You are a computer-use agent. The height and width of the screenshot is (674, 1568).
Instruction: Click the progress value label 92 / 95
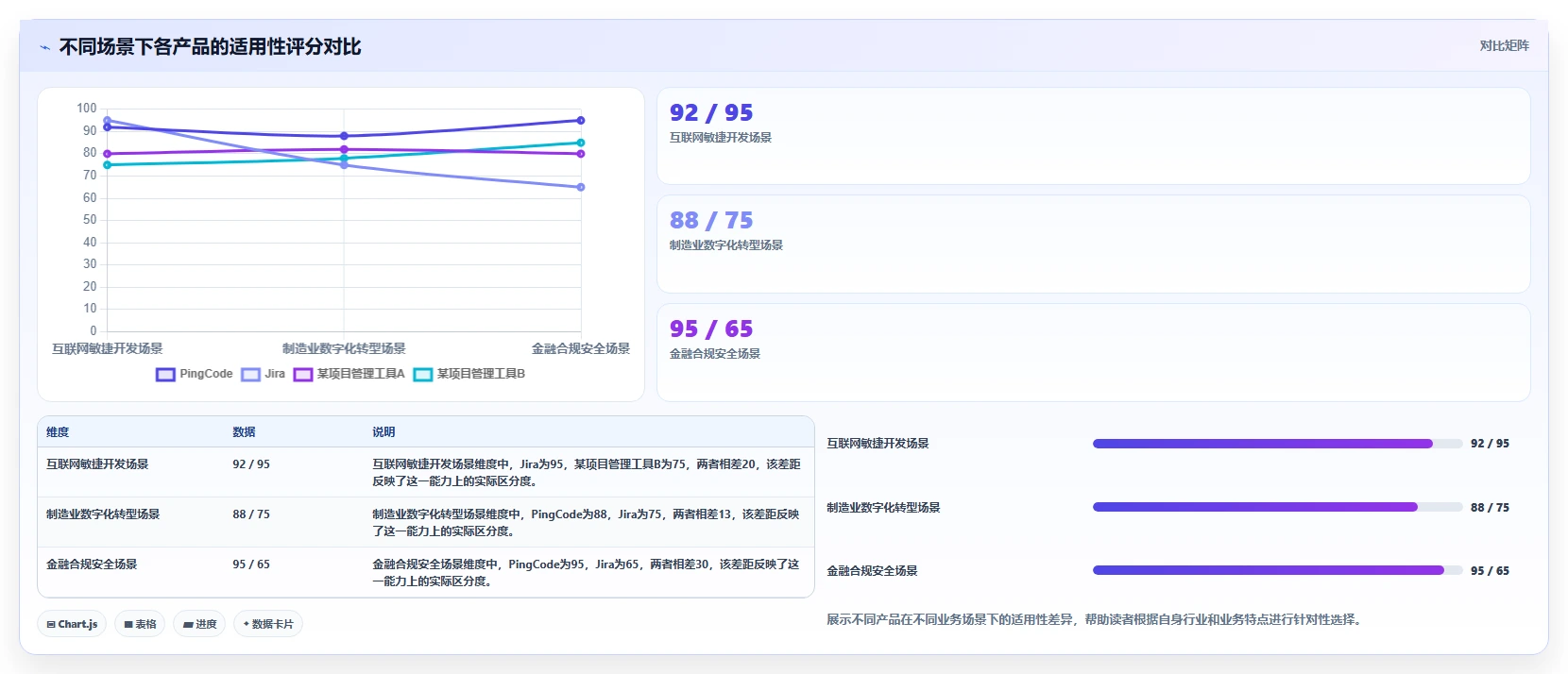[1490, 444]
